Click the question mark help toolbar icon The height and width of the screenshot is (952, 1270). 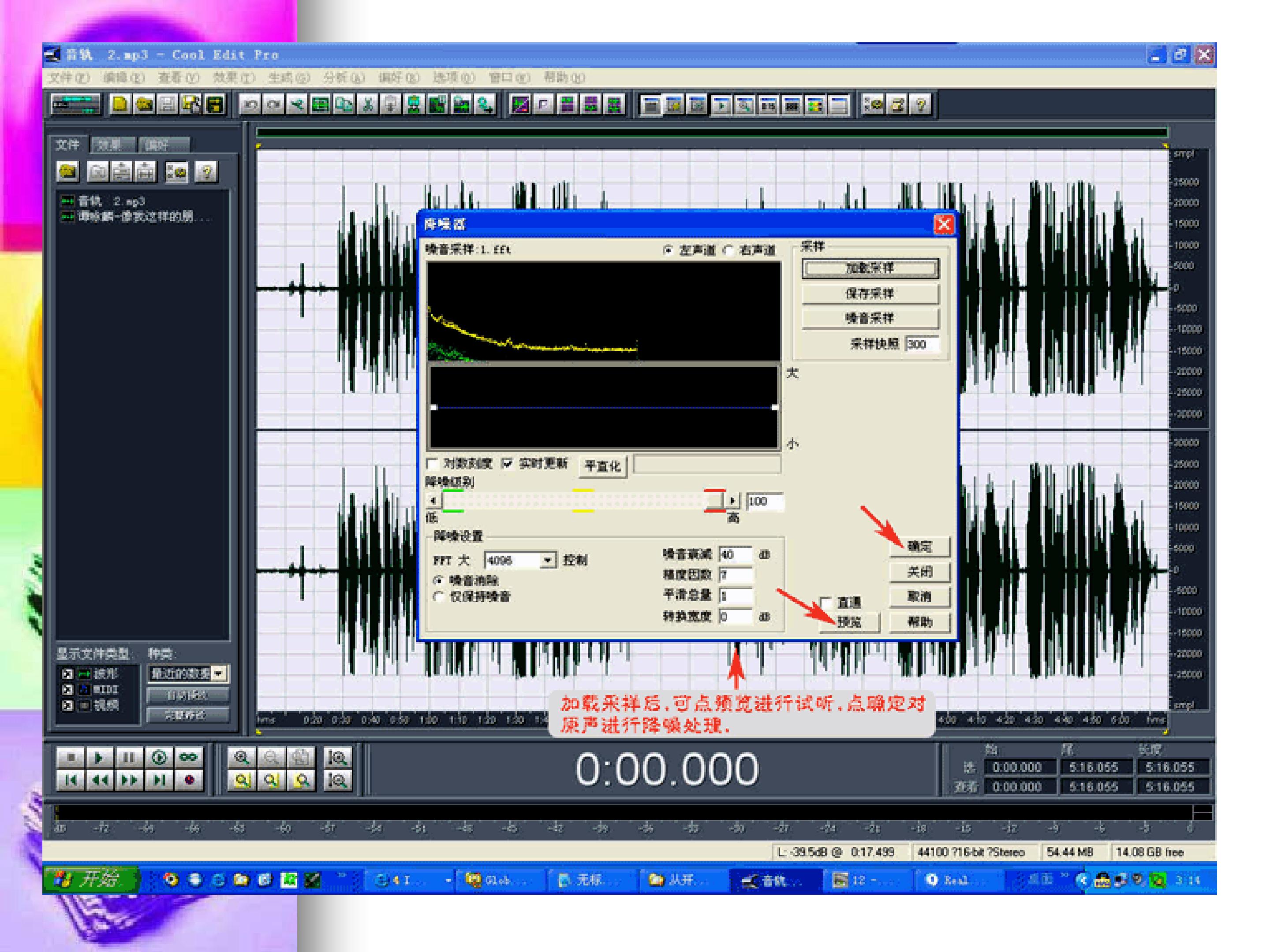click(921, 104)
